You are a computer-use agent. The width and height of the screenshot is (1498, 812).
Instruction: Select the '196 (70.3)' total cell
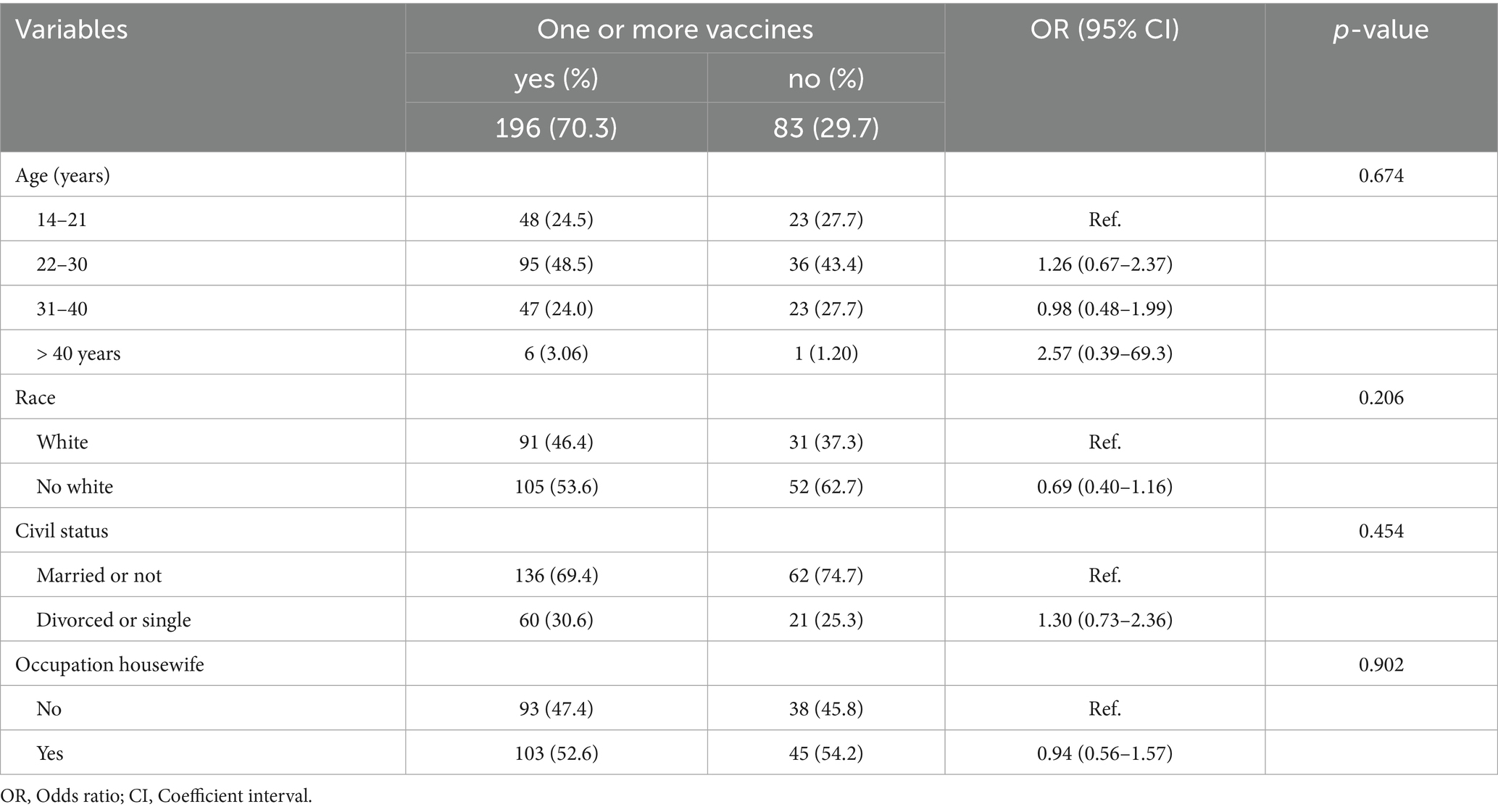(x=556, y=127)
